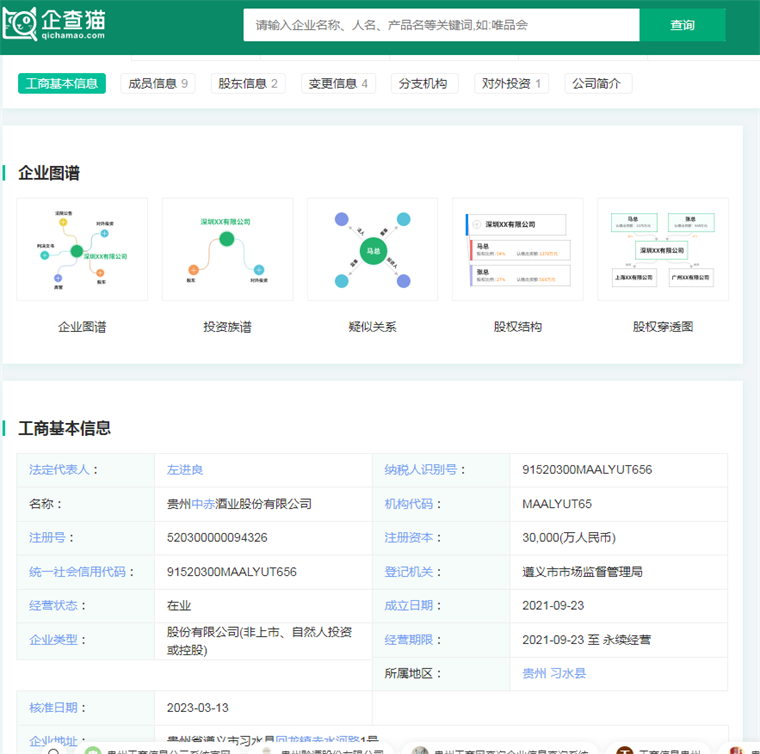Viewport: 760px width, 754px height.
Task: Click the 中赤 link in company name
Action: click(x=204, y=503)
